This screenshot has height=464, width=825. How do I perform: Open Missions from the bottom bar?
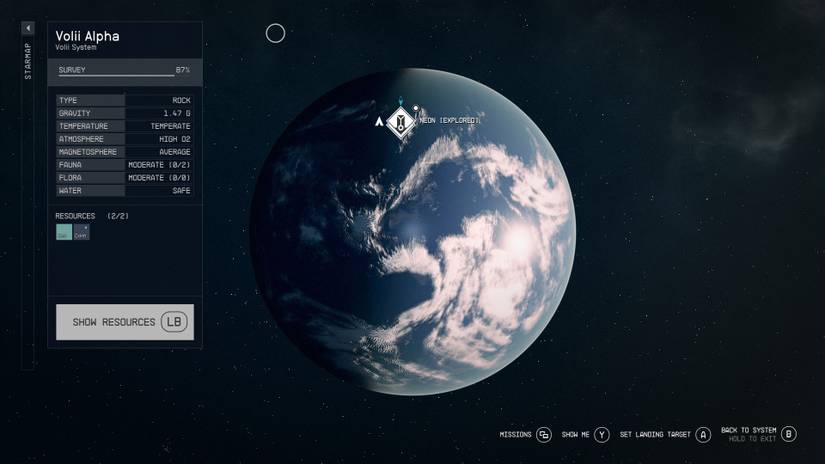pos(515,435)
